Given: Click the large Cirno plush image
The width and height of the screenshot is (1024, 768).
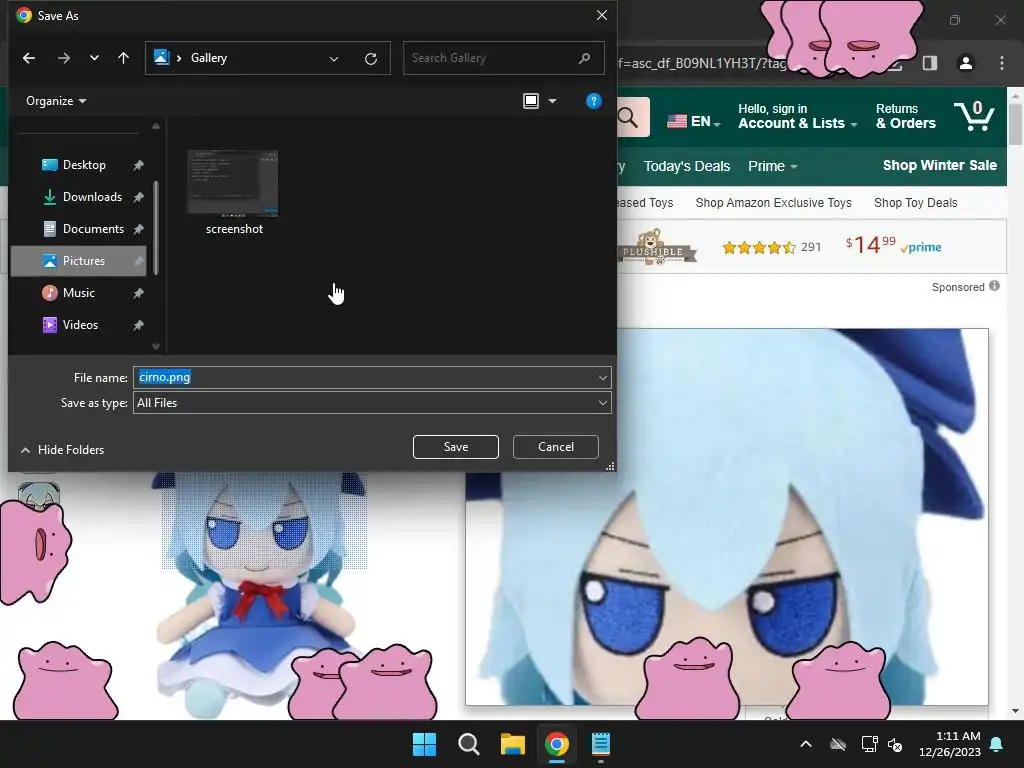Looking at the screenshot, I should [727, 517].
